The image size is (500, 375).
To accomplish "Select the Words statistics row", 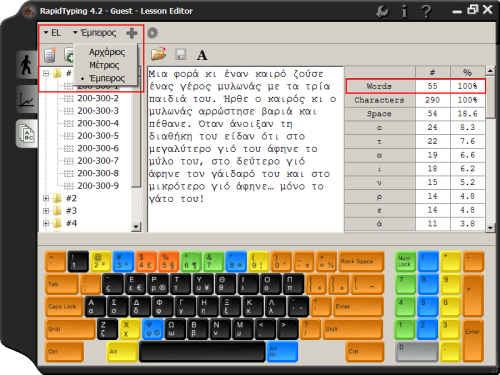I will (x=415, y=86).
